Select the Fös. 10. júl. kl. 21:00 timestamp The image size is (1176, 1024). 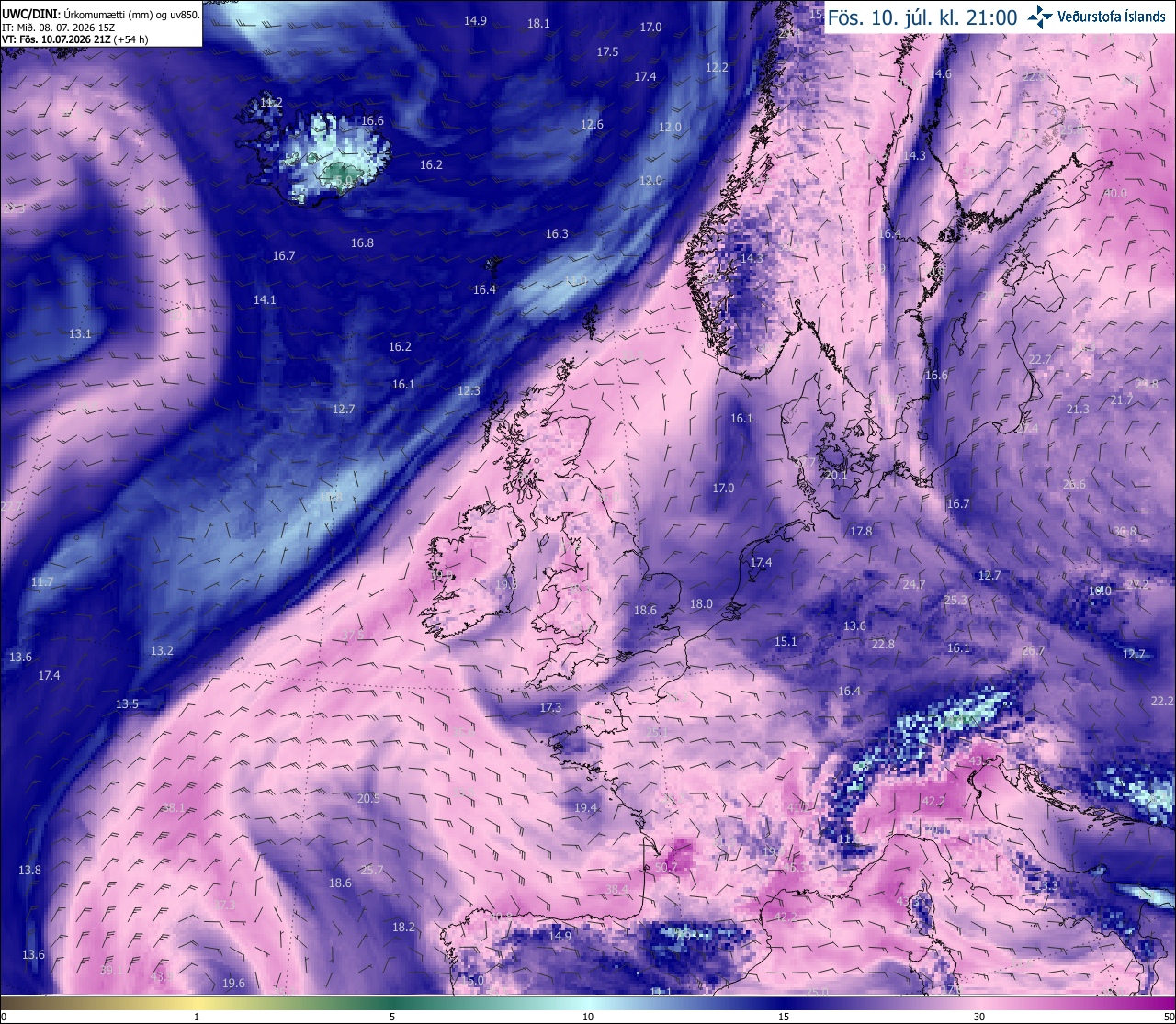(x=922, y=17)
